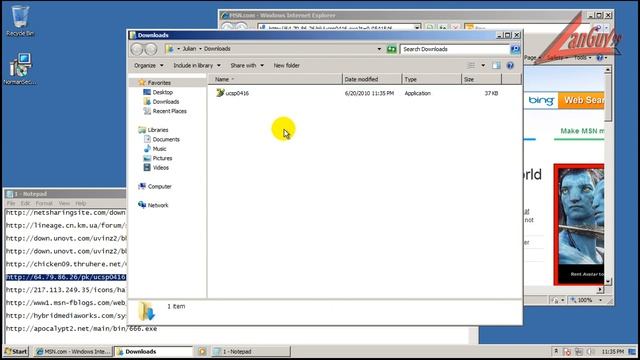Open the View menu in Notepad

[64, 203]
